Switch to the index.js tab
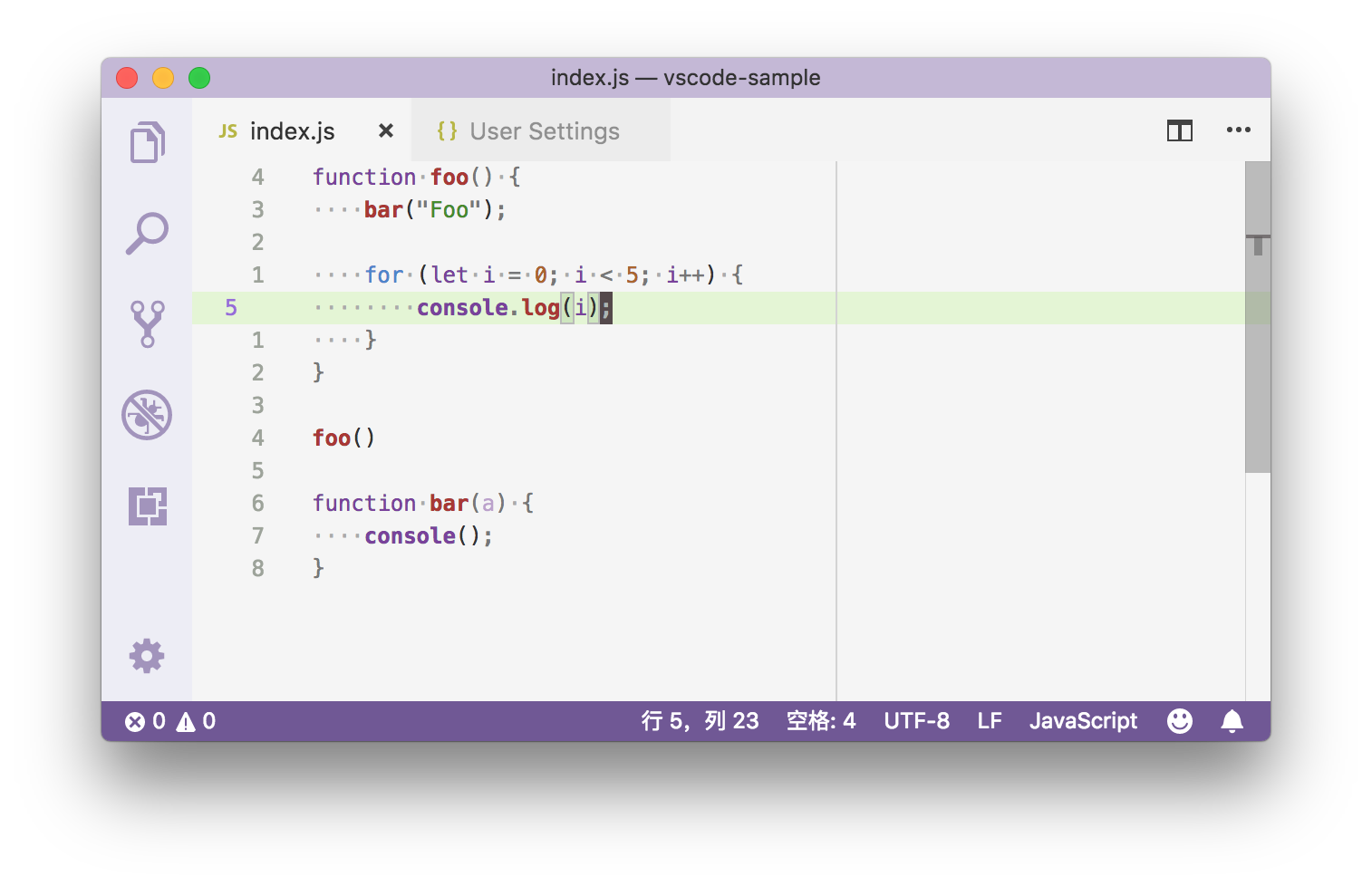 tap(292, 131)
